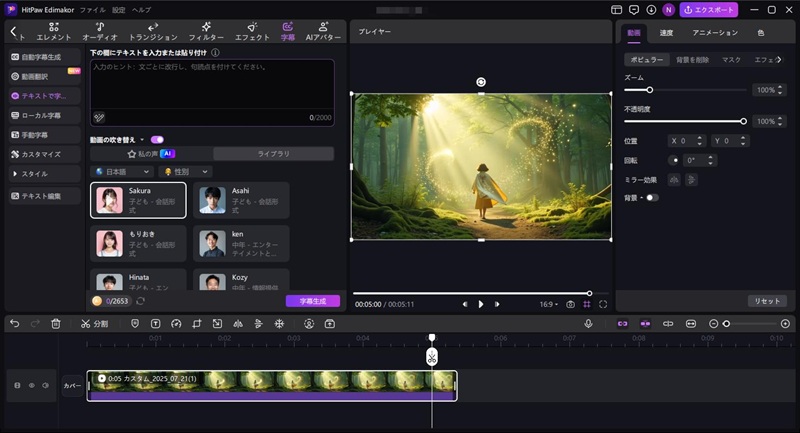The image size is (800, 433).
Task: Open the 16:9 aspect ratio dropdown
Action: pos(548,304)
